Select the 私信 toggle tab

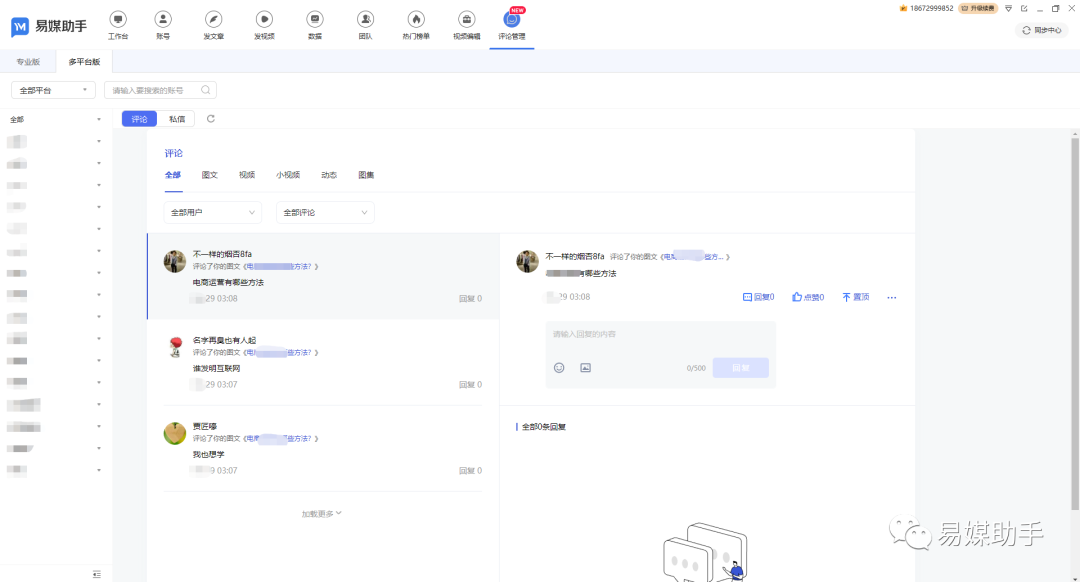point(177,119)
